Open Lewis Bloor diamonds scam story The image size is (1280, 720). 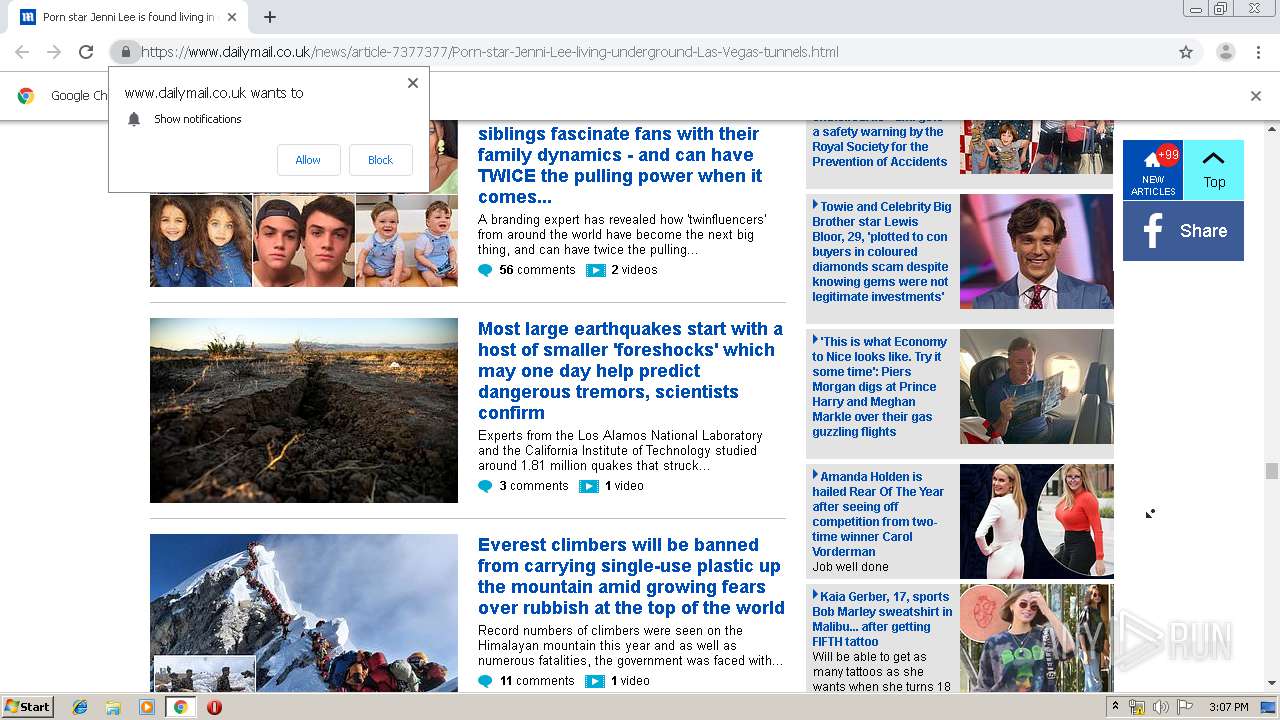click(x=881, y=252)
